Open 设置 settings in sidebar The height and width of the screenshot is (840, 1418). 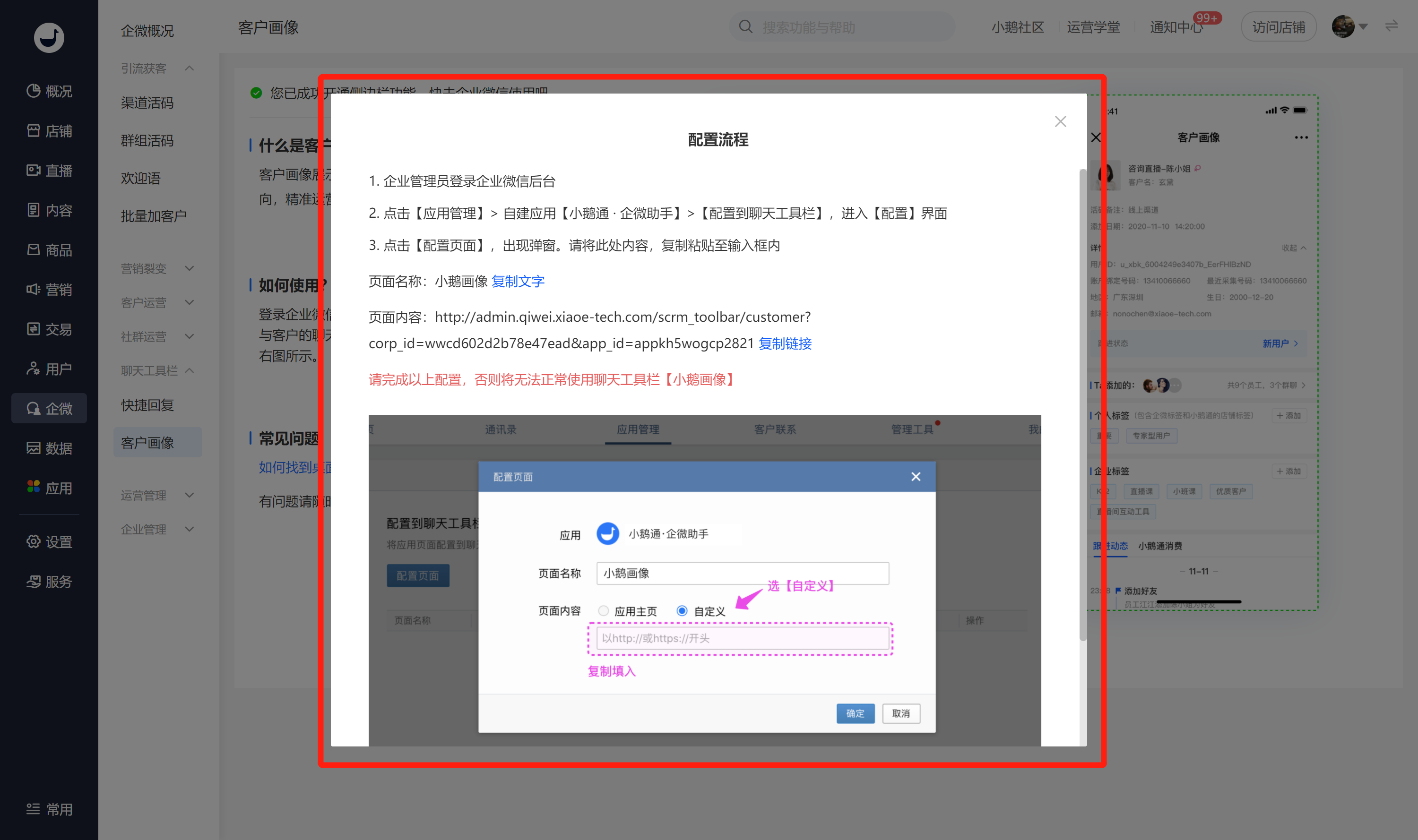(x=49, y=542)
